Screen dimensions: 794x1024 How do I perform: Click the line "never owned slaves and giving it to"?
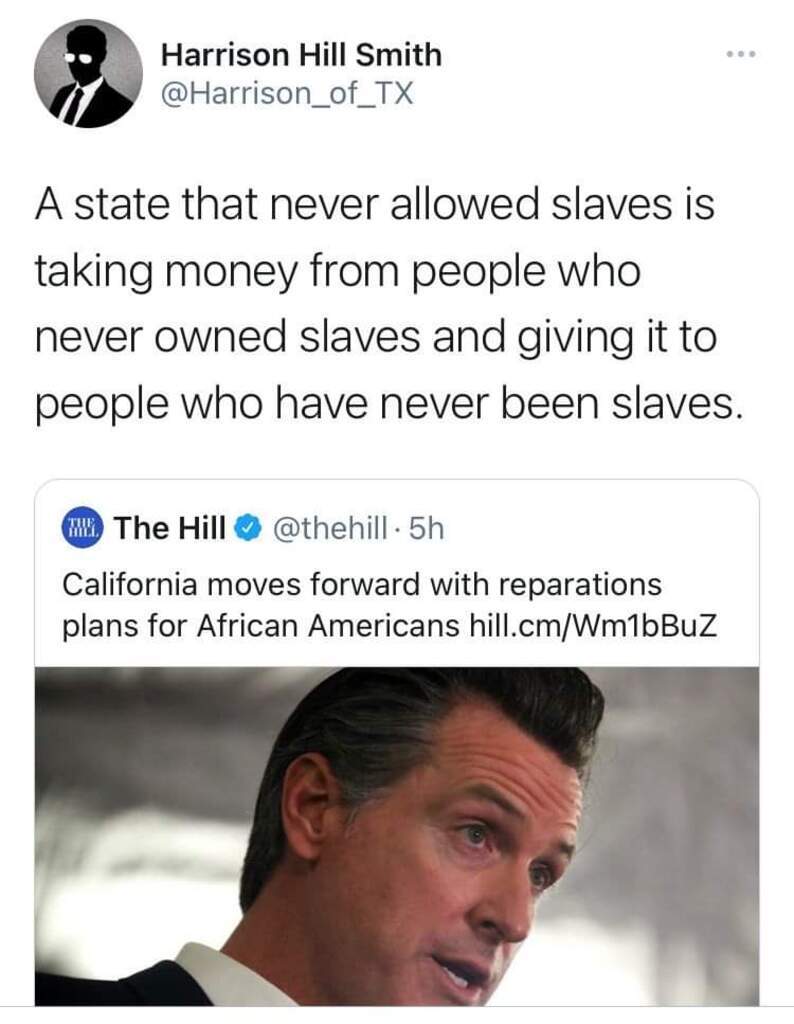[376, 337]
